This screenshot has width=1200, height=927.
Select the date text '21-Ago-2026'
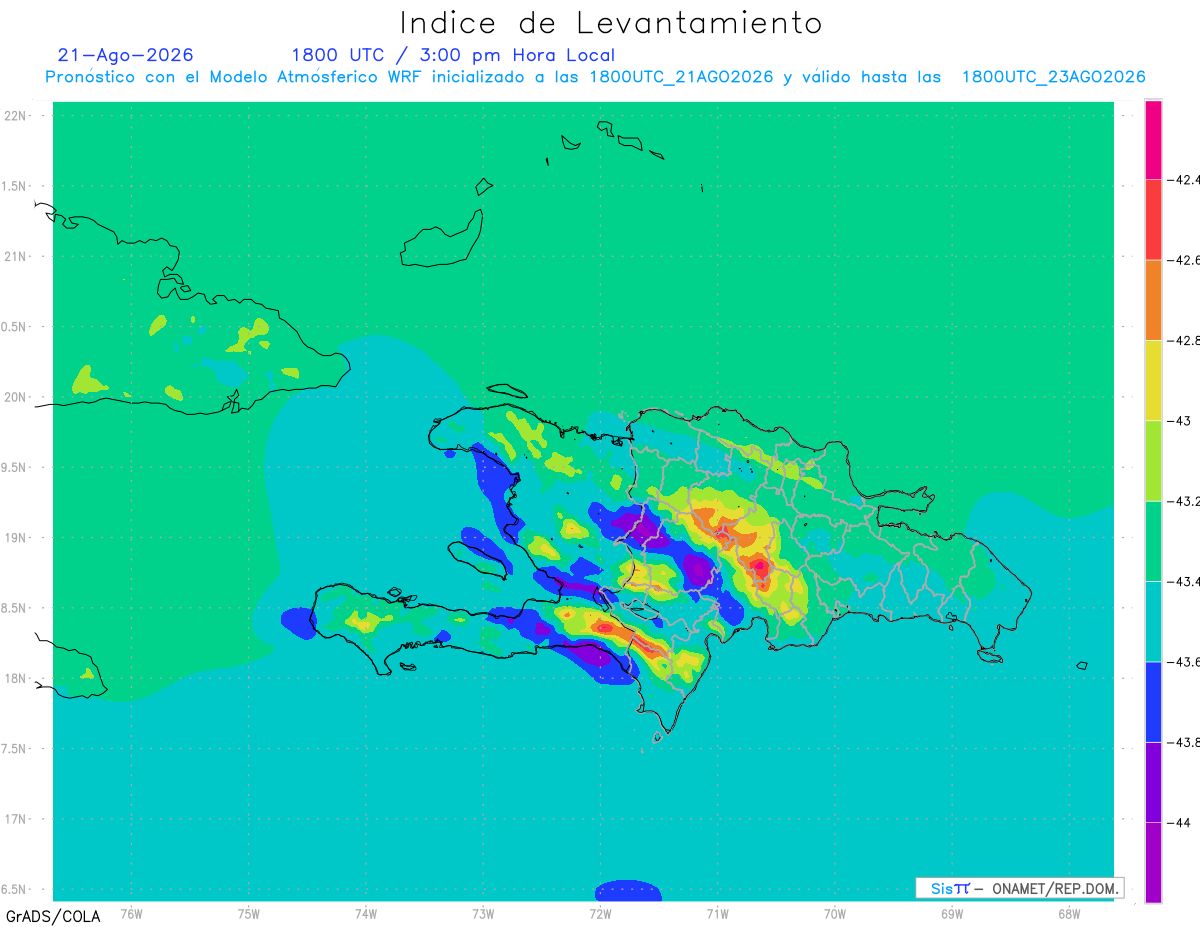click(x=125, y=55)
